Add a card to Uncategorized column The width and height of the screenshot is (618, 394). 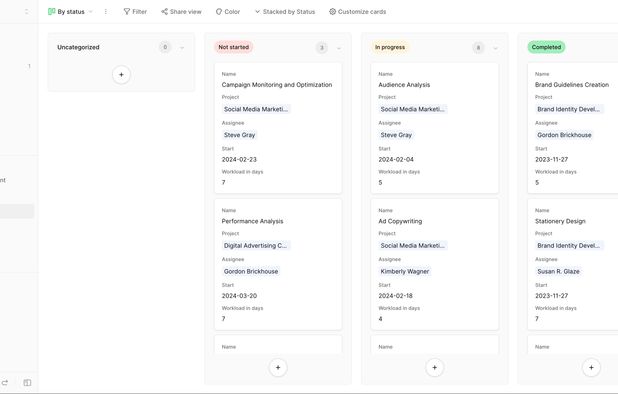121,74
